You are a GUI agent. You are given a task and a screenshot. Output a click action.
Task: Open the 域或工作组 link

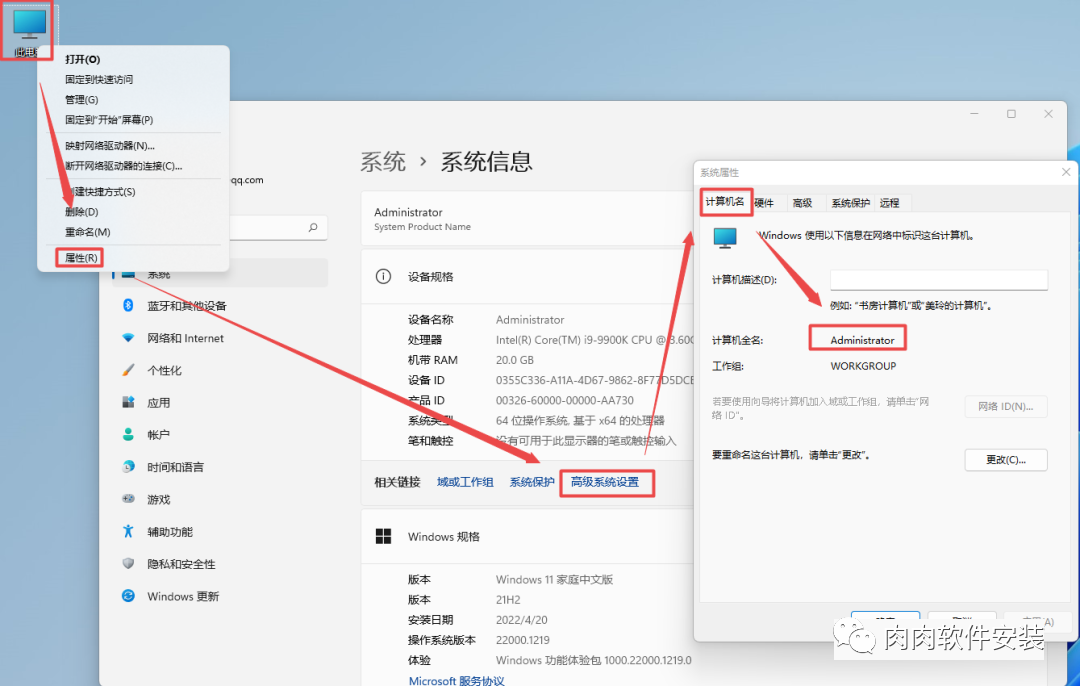pos(465,482)
